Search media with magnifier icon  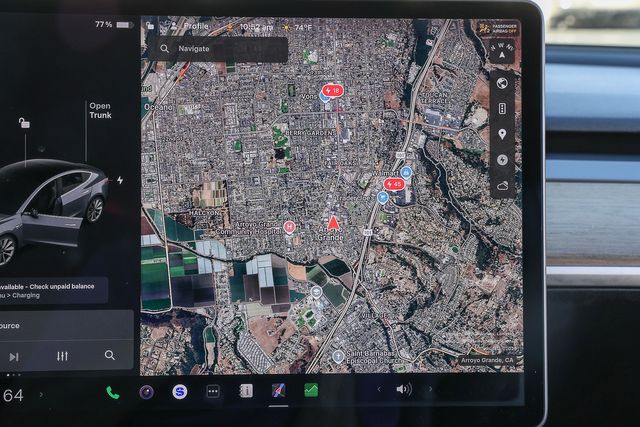coord(109,355)
